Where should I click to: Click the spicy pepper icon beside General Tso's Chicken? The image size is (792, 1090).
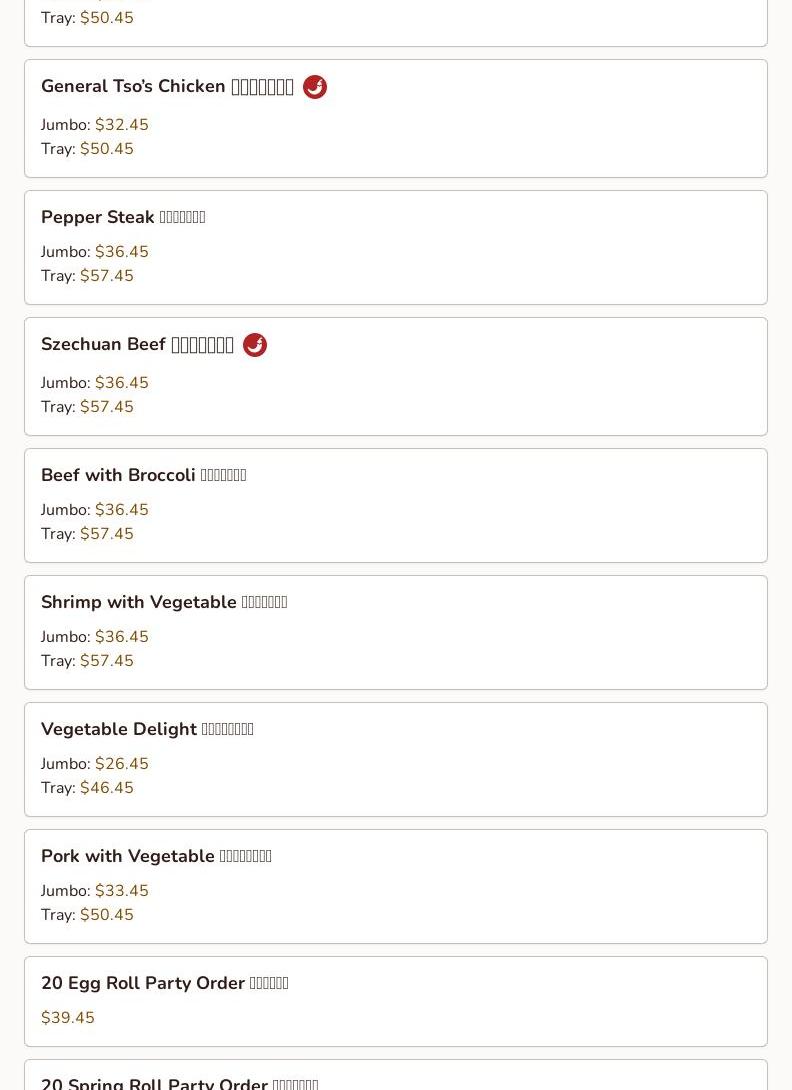coord(315,87)
